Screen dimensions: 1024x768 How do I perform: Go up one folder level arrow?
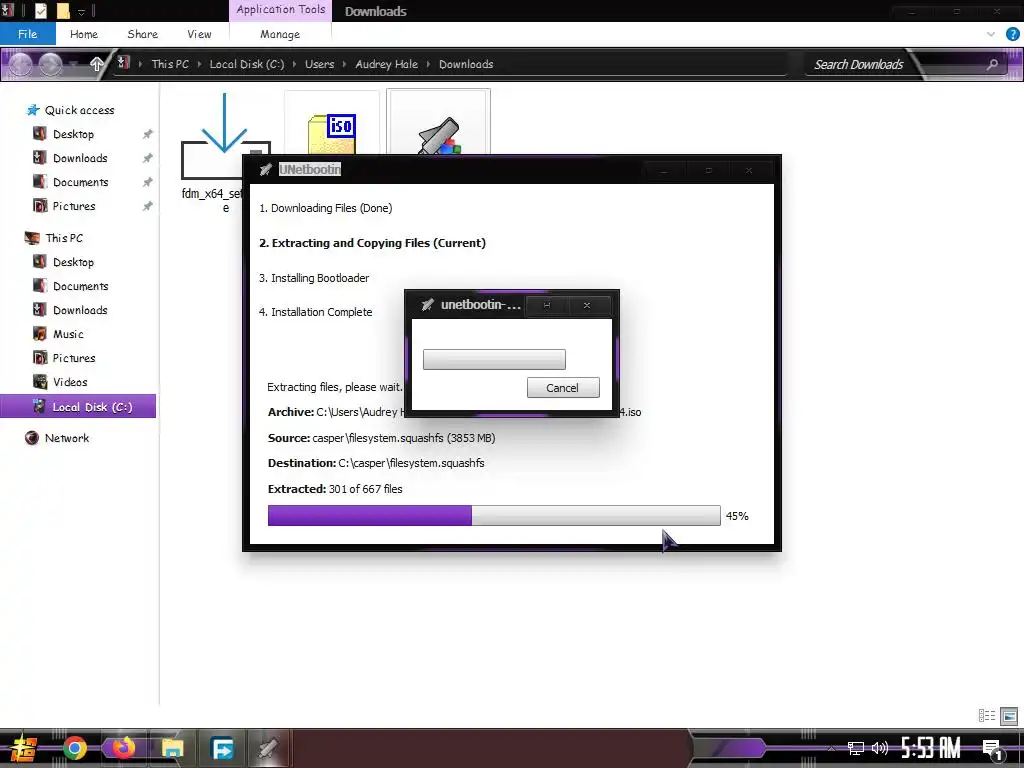pos(97,63)
